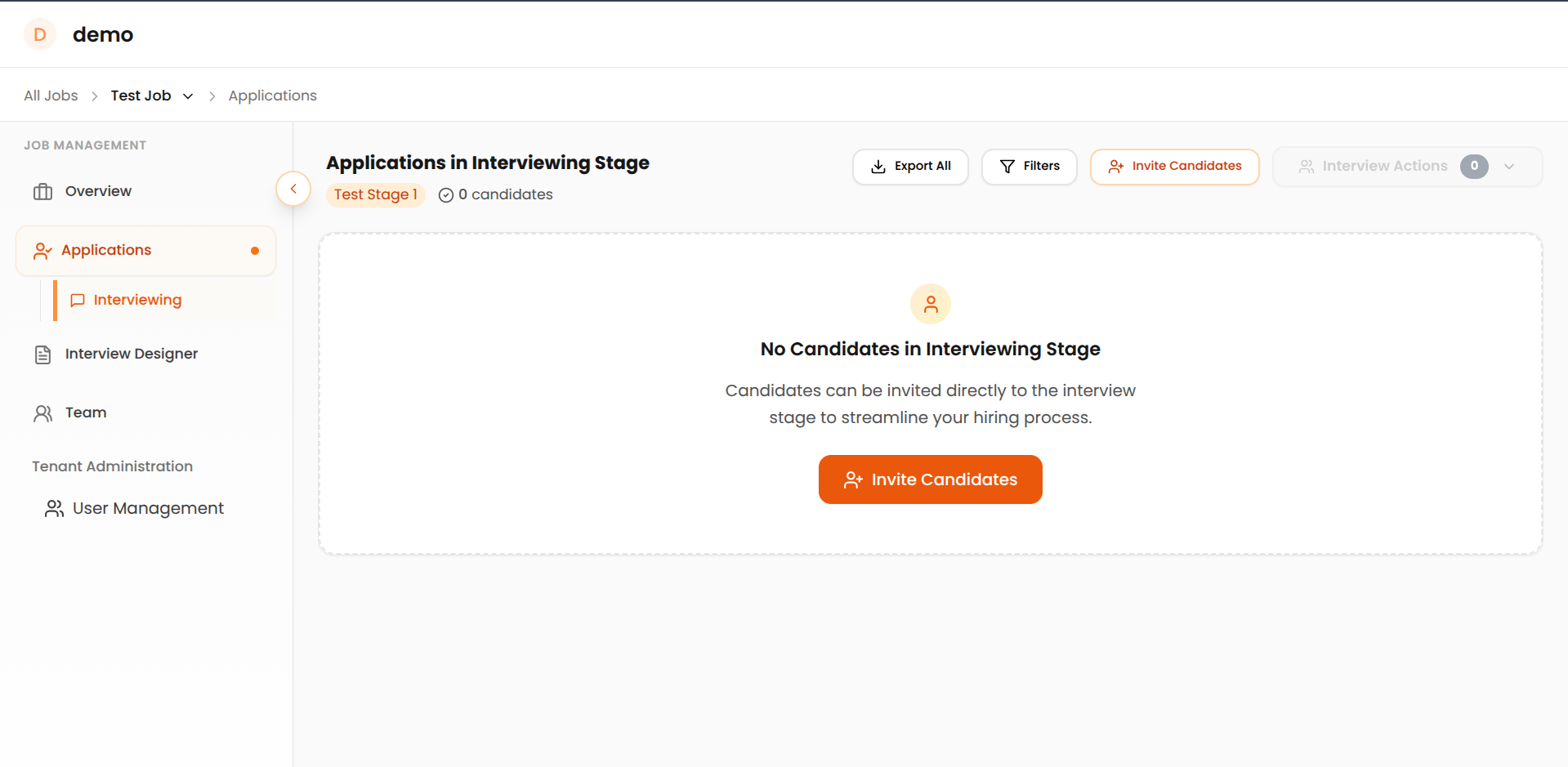This screenshot has height=767, width=1568.
Task: Click the demo workspace avatar
Action: [39, 34]
